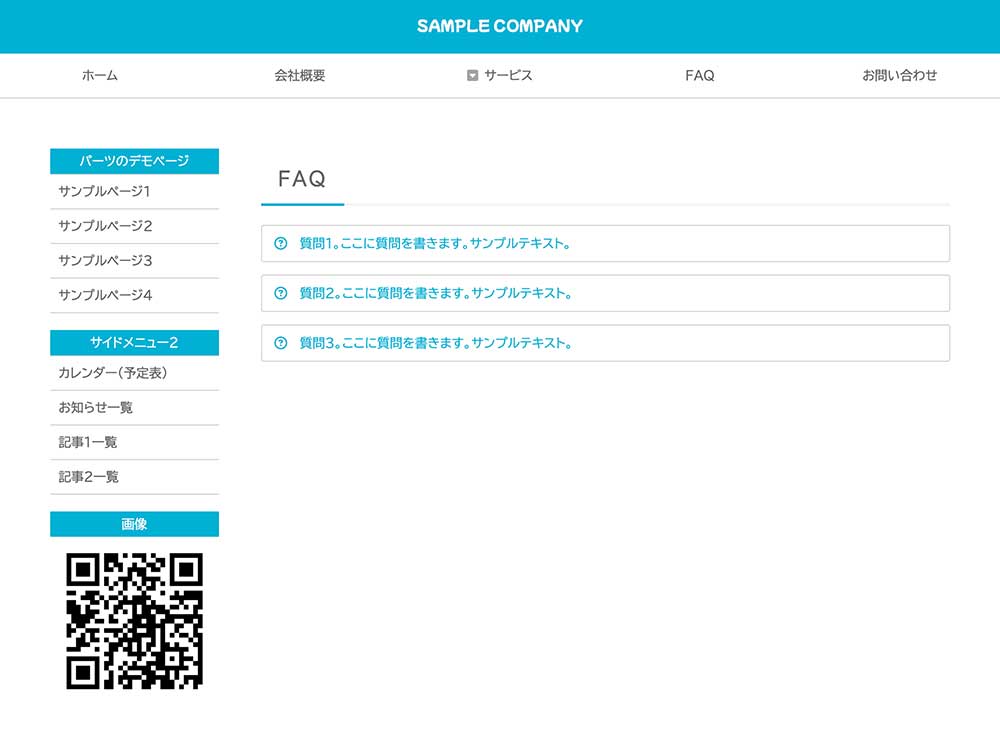The image size is (1000, 741).
Task: Click パーツのデモページ sidebar heading
Action: pos(135,161)
